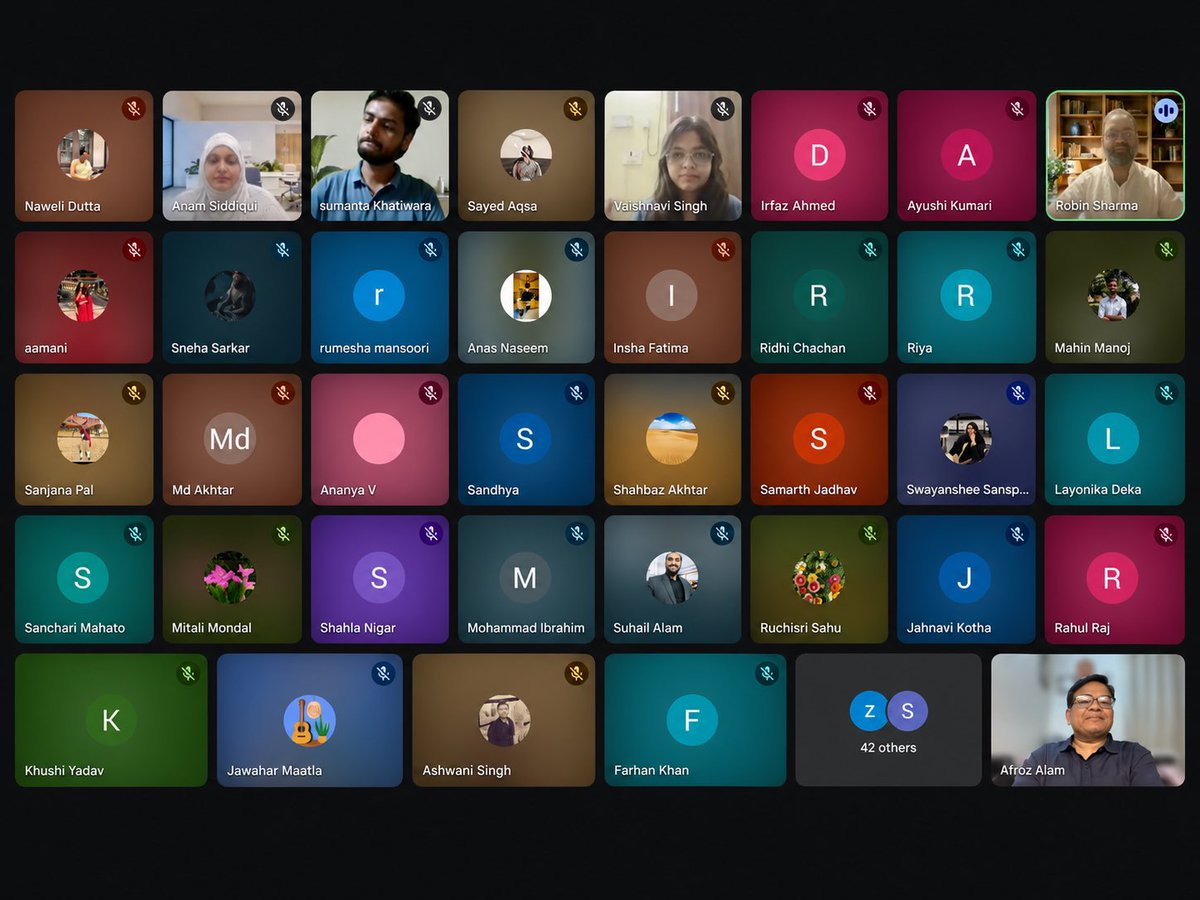The width and height of the screenshot is (1200, 900).
Task: Click muted mic icon on Rahul Raj tile
Action: pos(1166,534)
